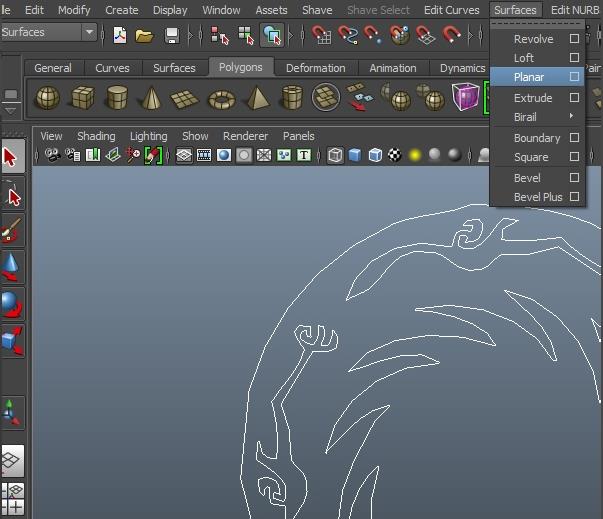Viewport: 603px width, 519px height.
Task: Open the shelf options down arrow
Action: pyautogui.click(x=11, y=111)
